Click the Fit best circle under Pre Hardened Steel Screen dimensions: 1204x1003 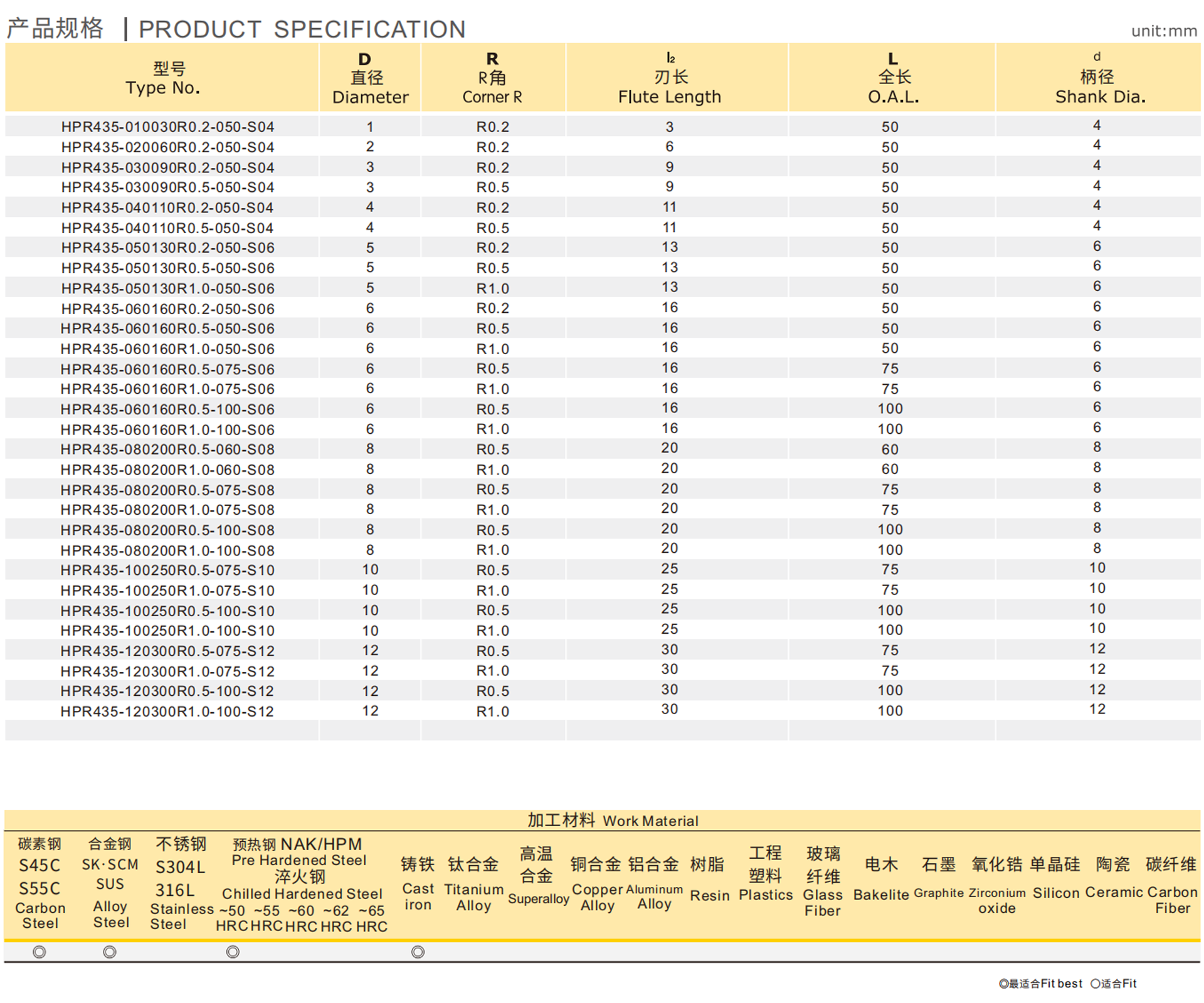click(233, 952)
